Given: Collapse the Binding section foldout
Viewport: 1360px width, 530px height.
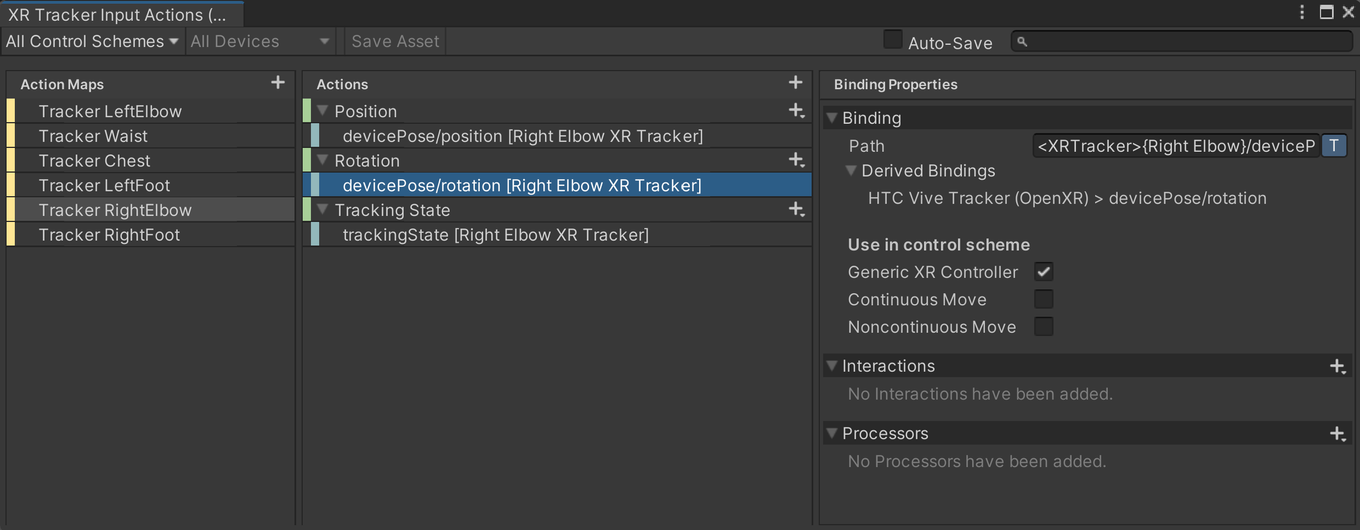Looking at the screenshot, I should (x=831, y=118).
